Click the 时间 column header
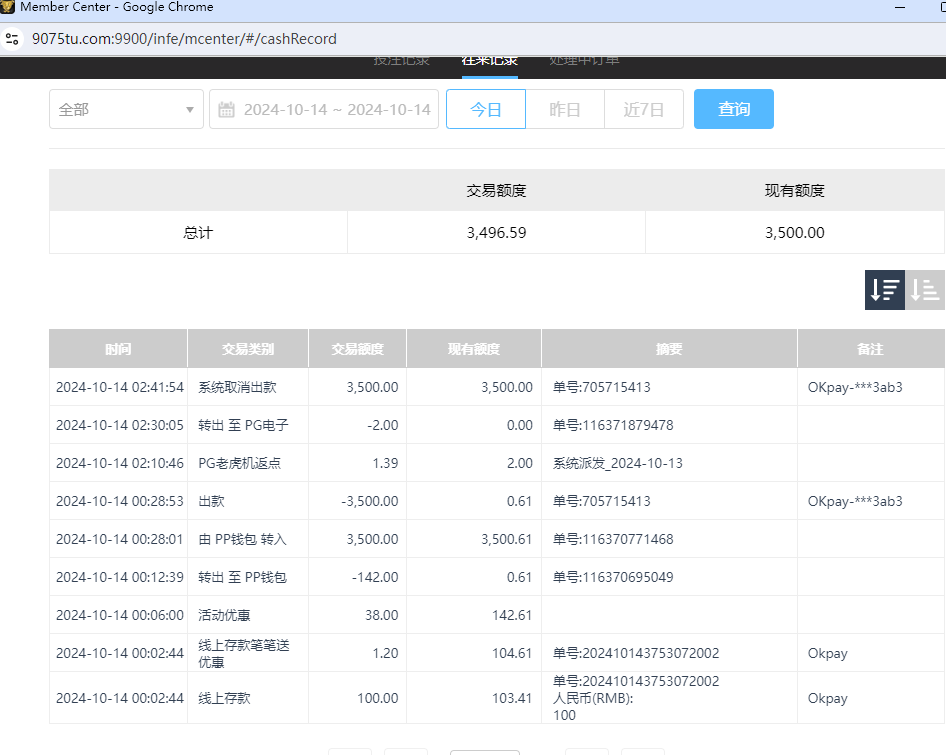Image resolution: width=946 pixels, height=755 pixels. coord(118,349)
